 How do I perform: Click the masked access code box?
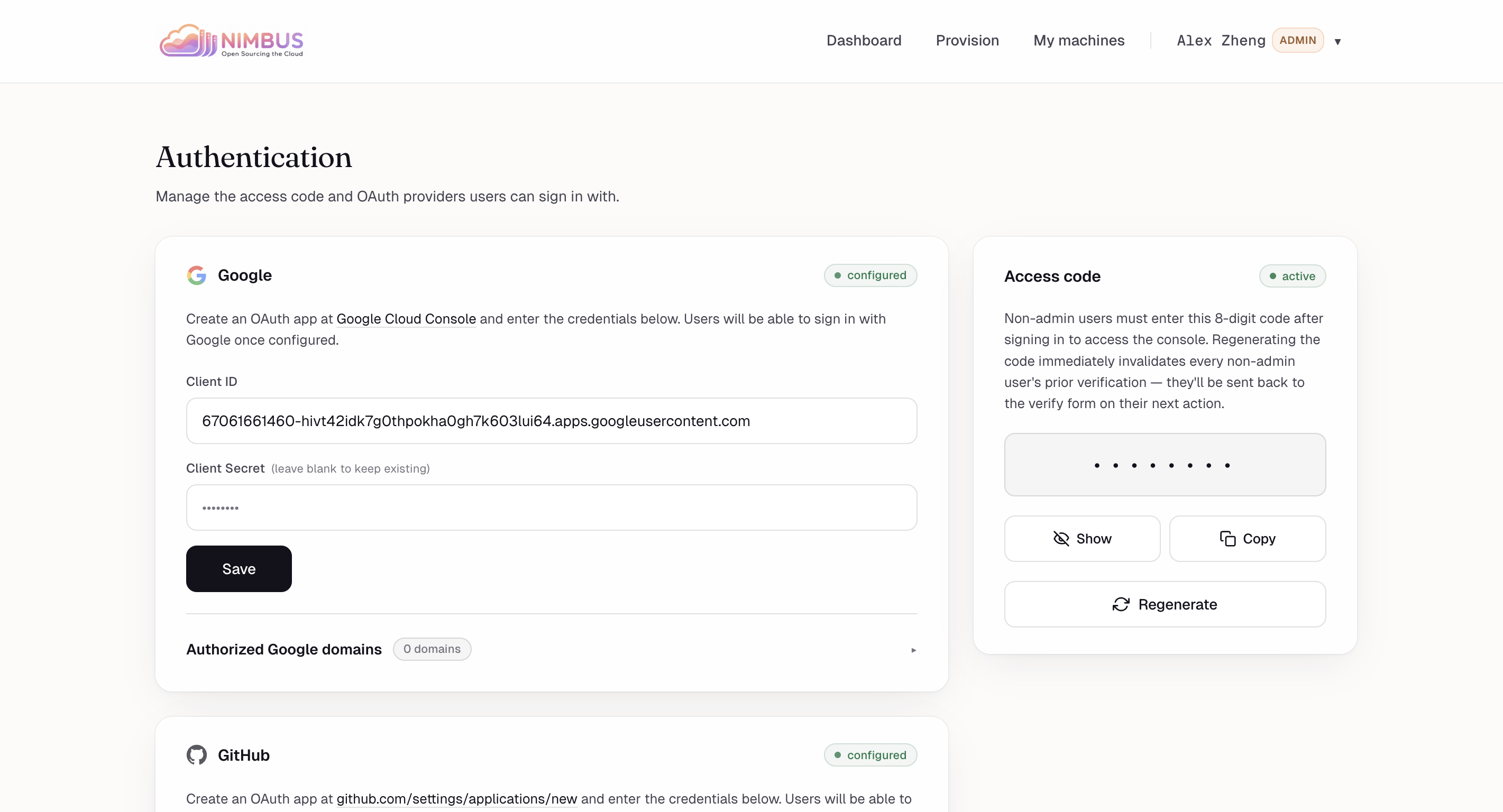pyautogui.click(x=1165, y=465)
